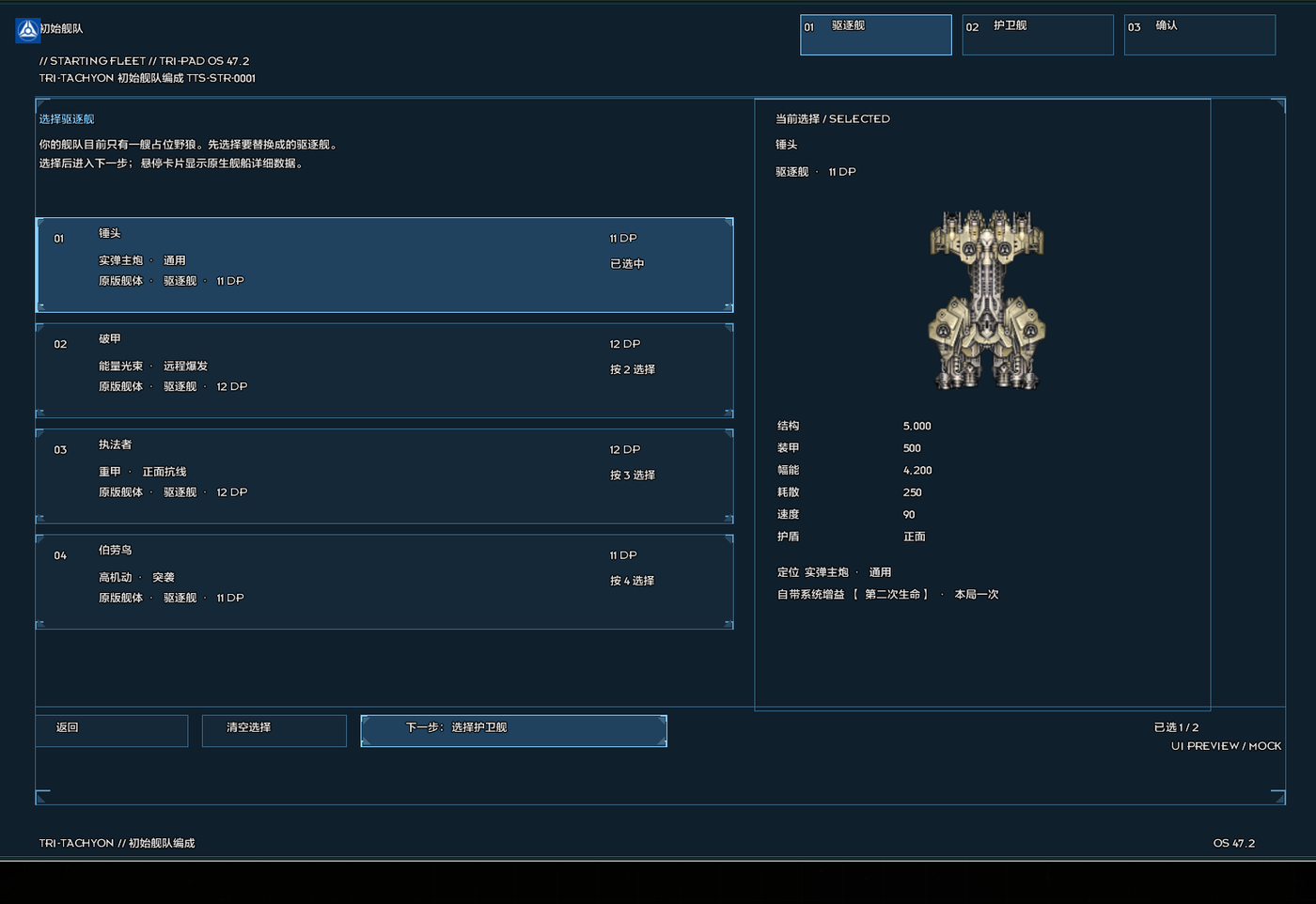Click the 装甲 500 stat value
Screen dimensions: 1316x904
coord(912,448)
